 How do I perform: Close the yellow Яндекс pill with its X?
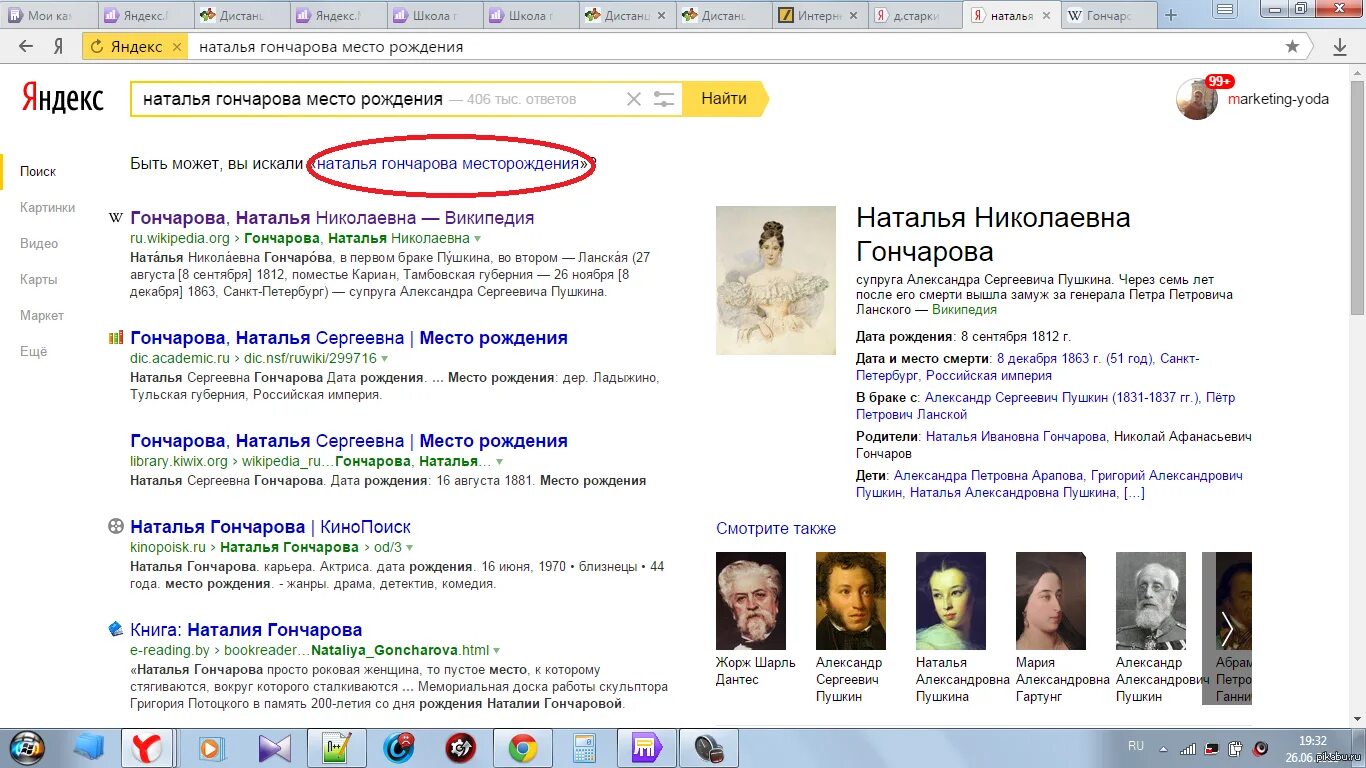coord(177,47)
